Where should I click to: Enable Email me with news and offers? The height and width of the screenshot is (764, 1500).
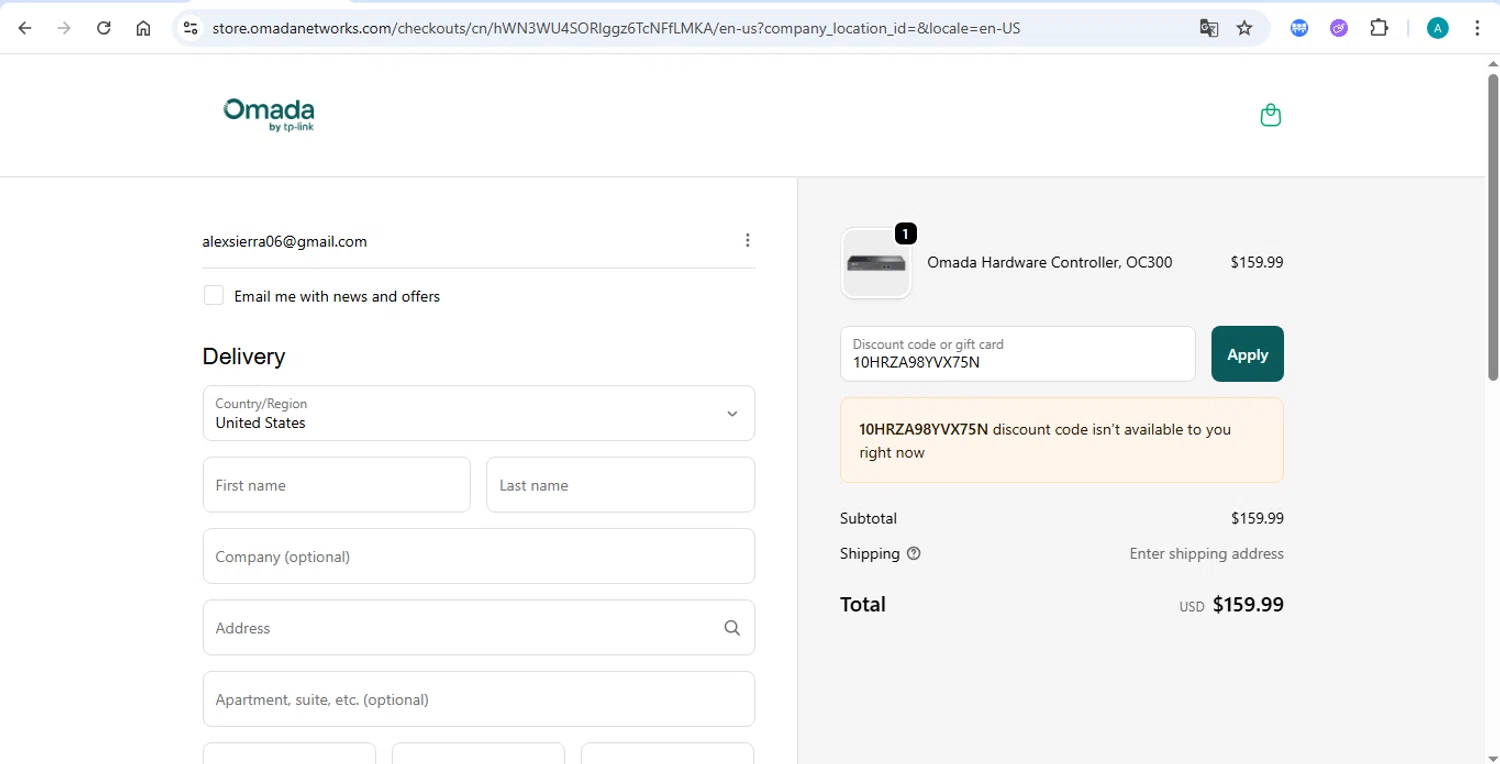click(x=213, y=295)
